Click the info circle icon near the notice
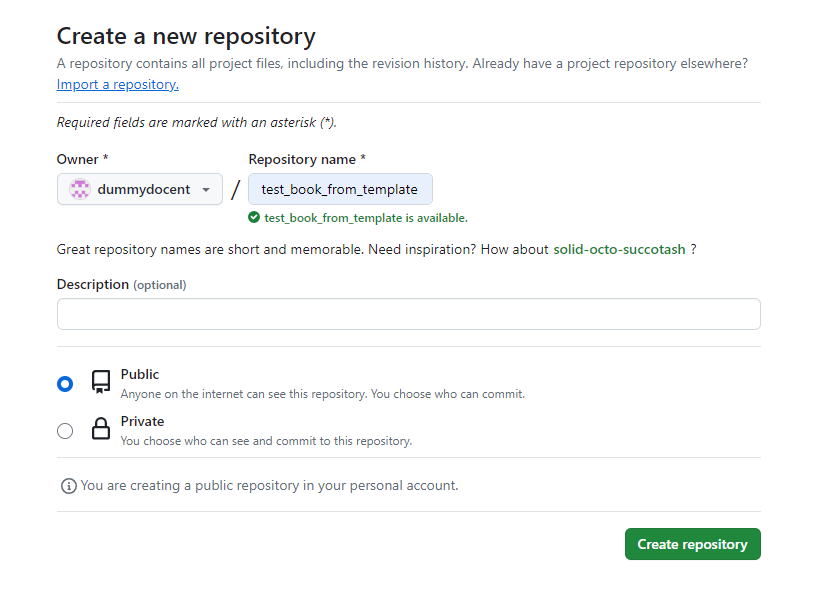The image size is (816, 590). coord(68,485)
